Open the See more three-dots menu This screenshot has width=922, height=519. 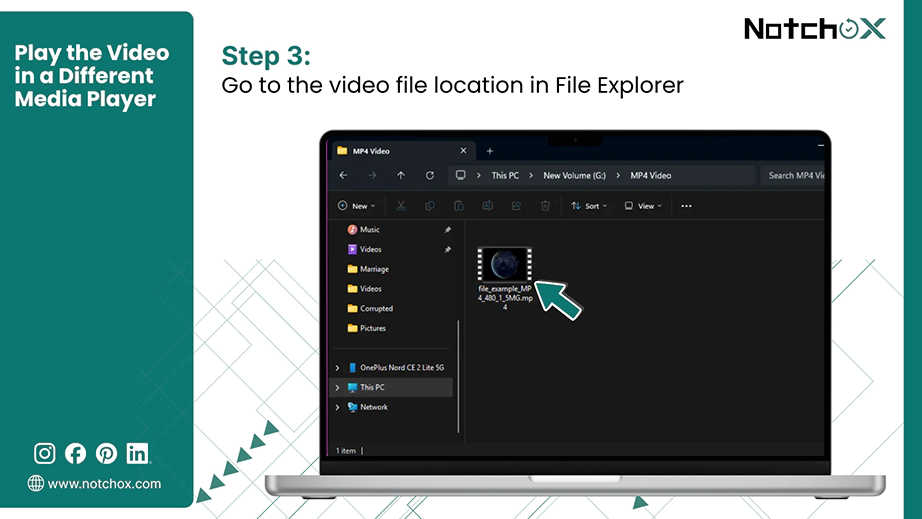point(686,206)
